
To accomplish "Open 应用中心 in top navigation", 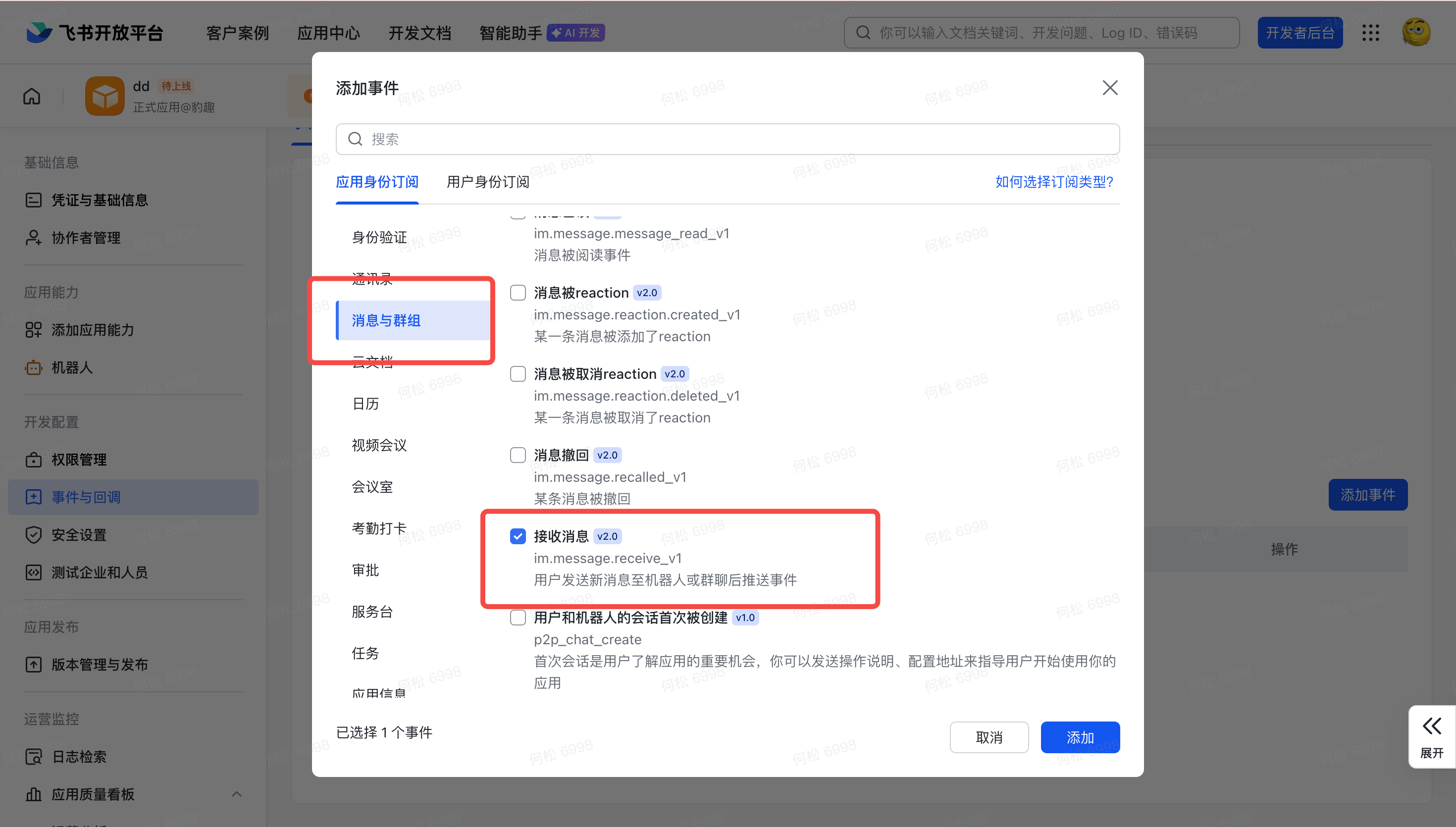I will (328, 33).
